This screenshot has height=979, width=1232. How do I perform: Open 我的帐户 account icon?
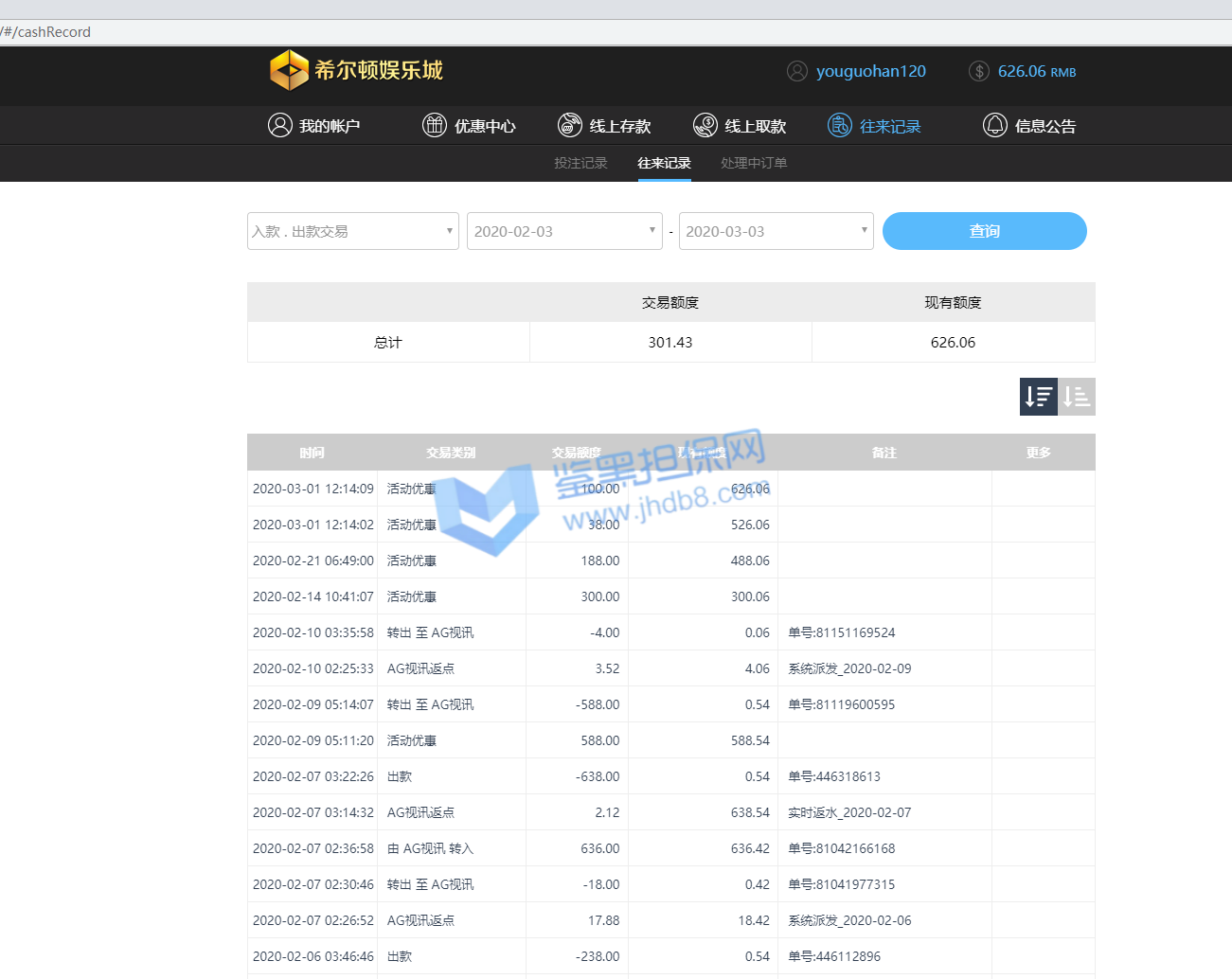[x=279, y=125]
